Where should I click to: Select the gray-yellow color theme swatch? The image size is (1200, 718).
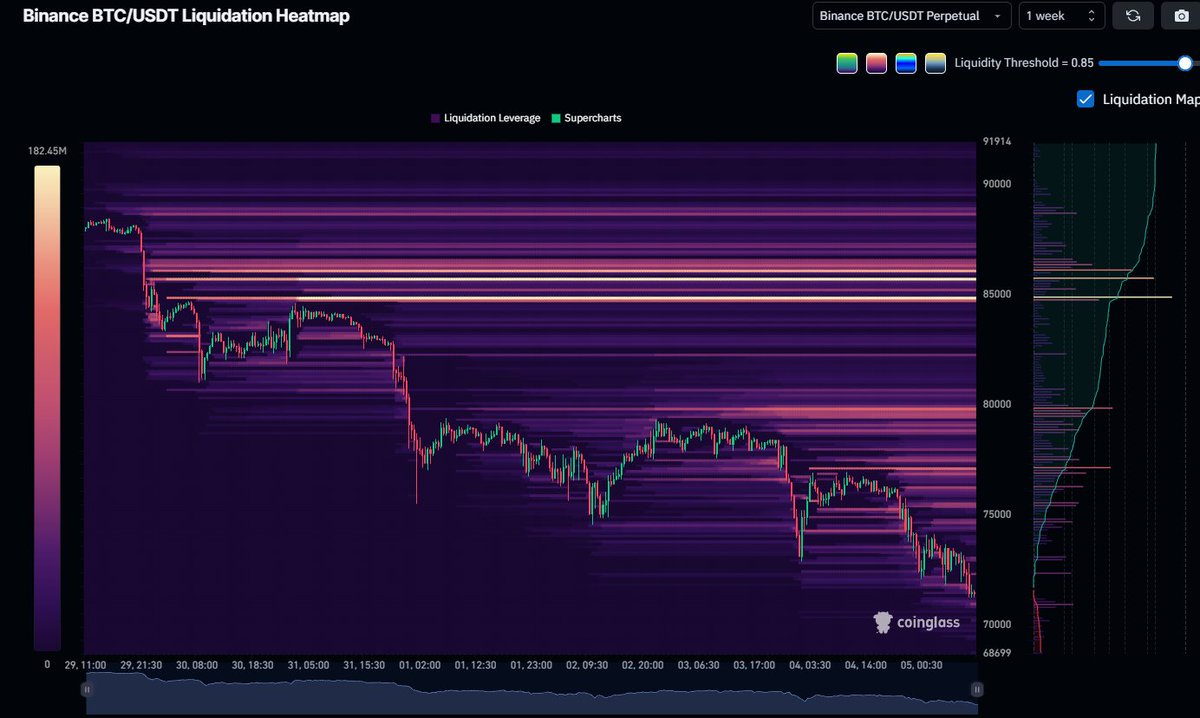[936, 63]
